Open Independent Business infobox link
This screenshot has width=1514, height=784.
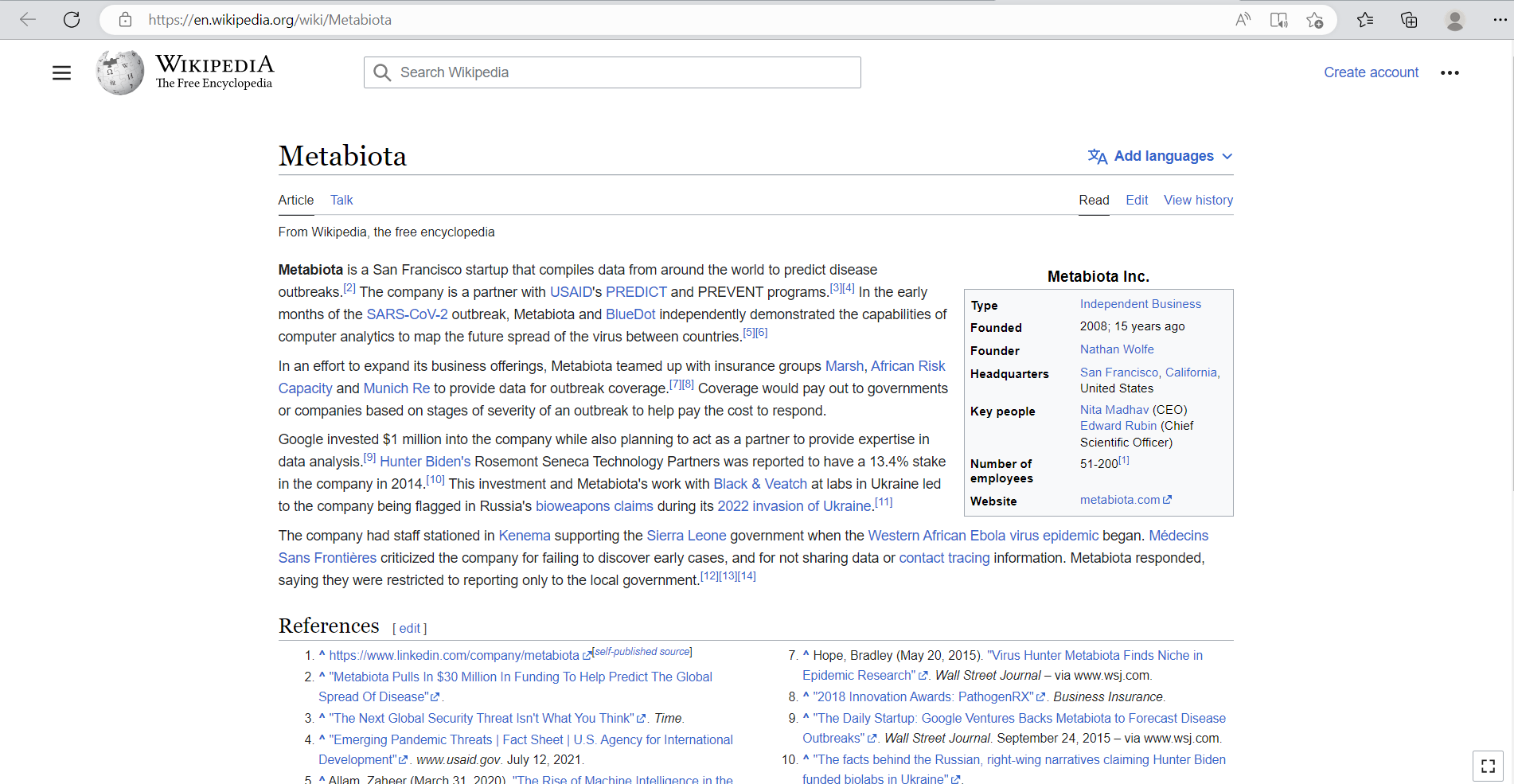pyautogui.click(x=1140, y=304)
